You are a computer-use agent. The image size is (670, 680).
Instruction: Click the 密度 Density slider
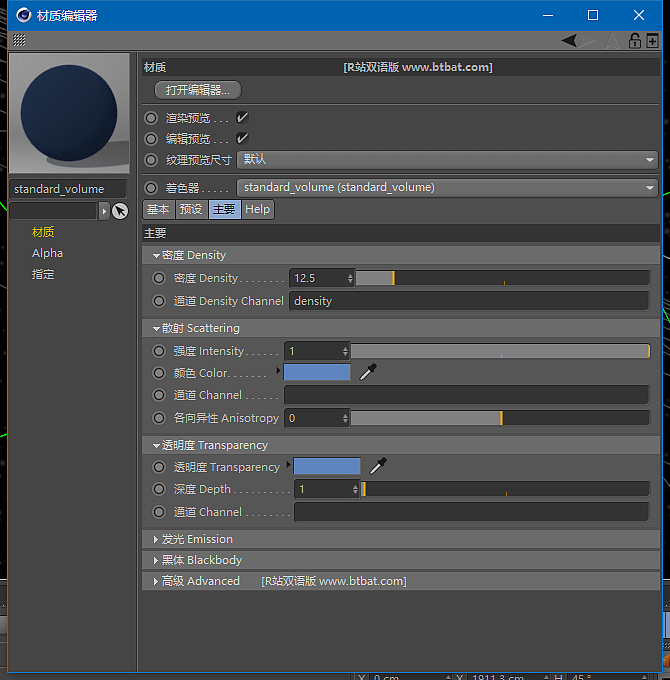pos(503,278)
